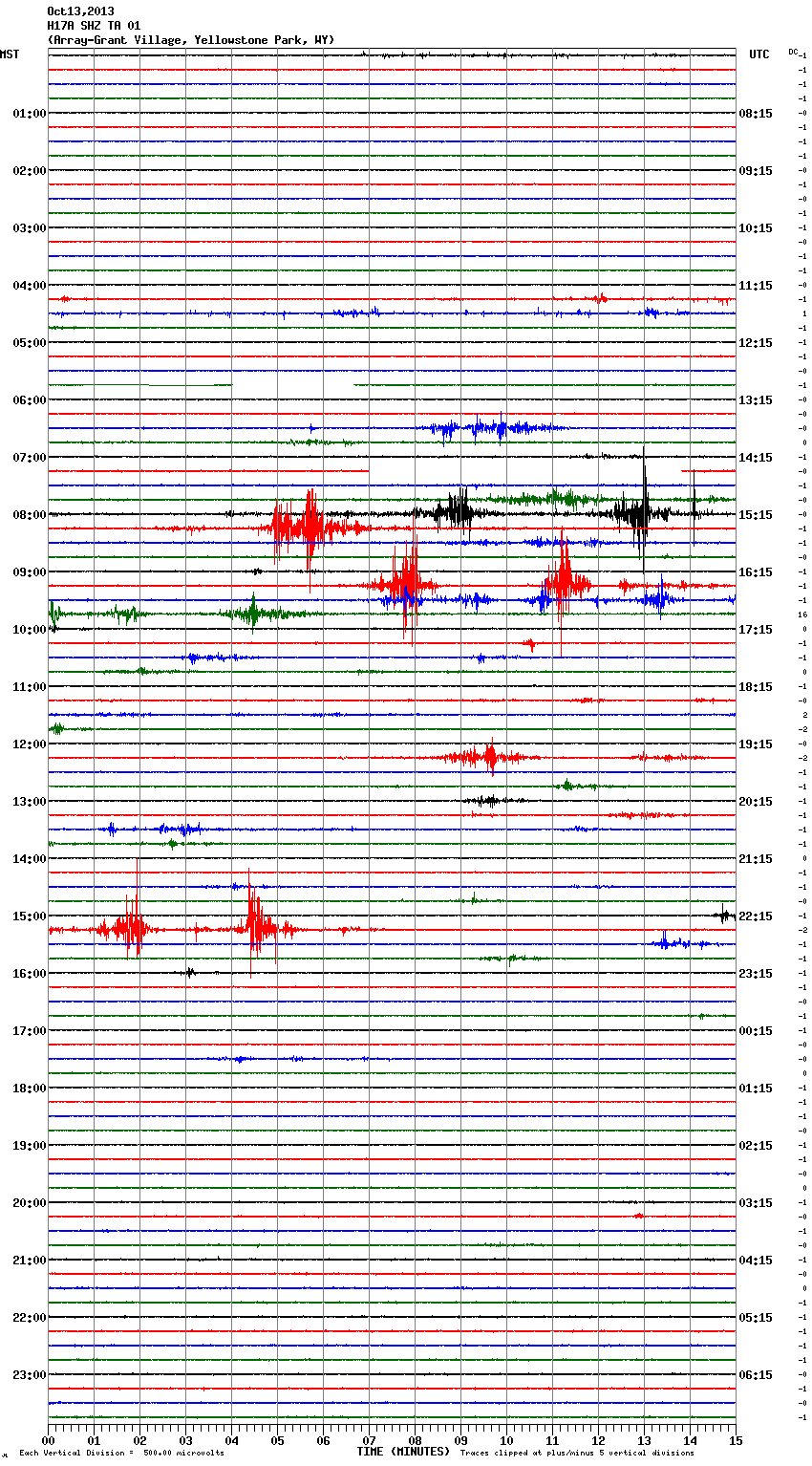
Task: Click the 13:15 UTC time label
Action: pos(756,400)
